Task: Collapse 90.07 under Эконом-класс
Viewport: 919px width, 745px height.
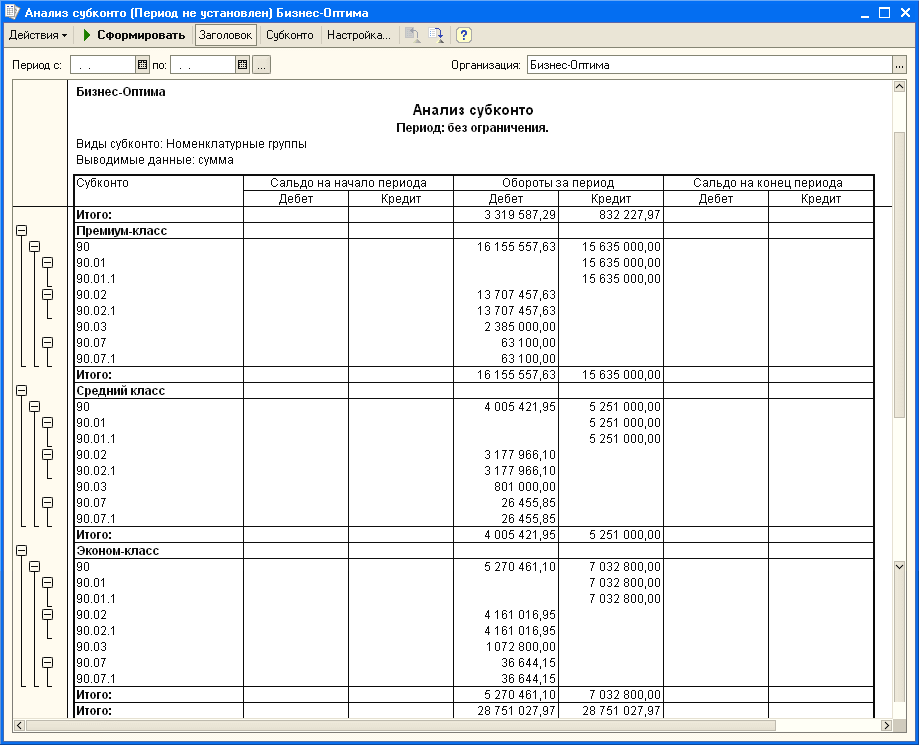Action: (x=47, y=662)
